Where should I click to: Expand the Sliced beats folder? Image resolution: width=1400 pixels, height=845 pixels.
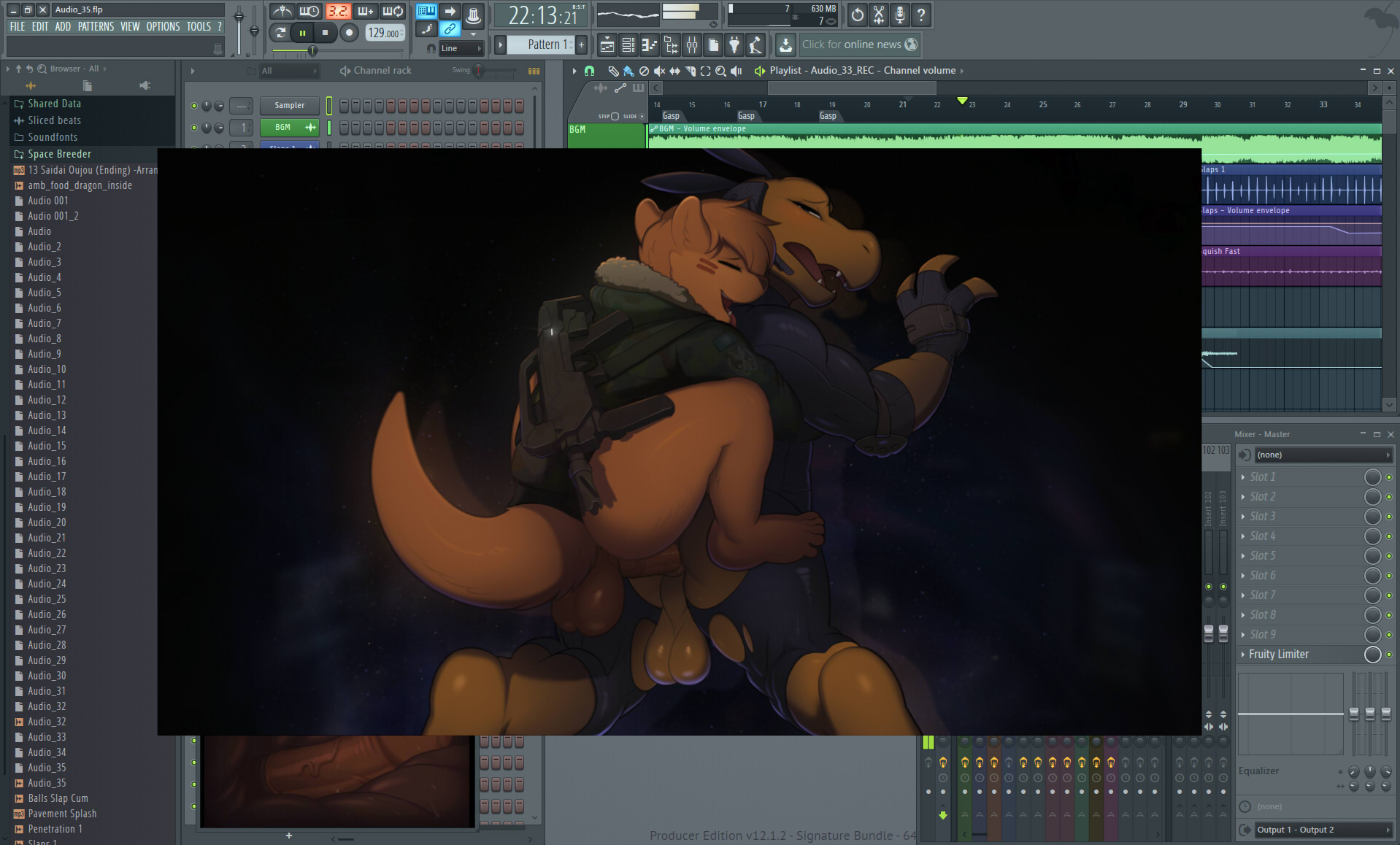tap(47, 120)
